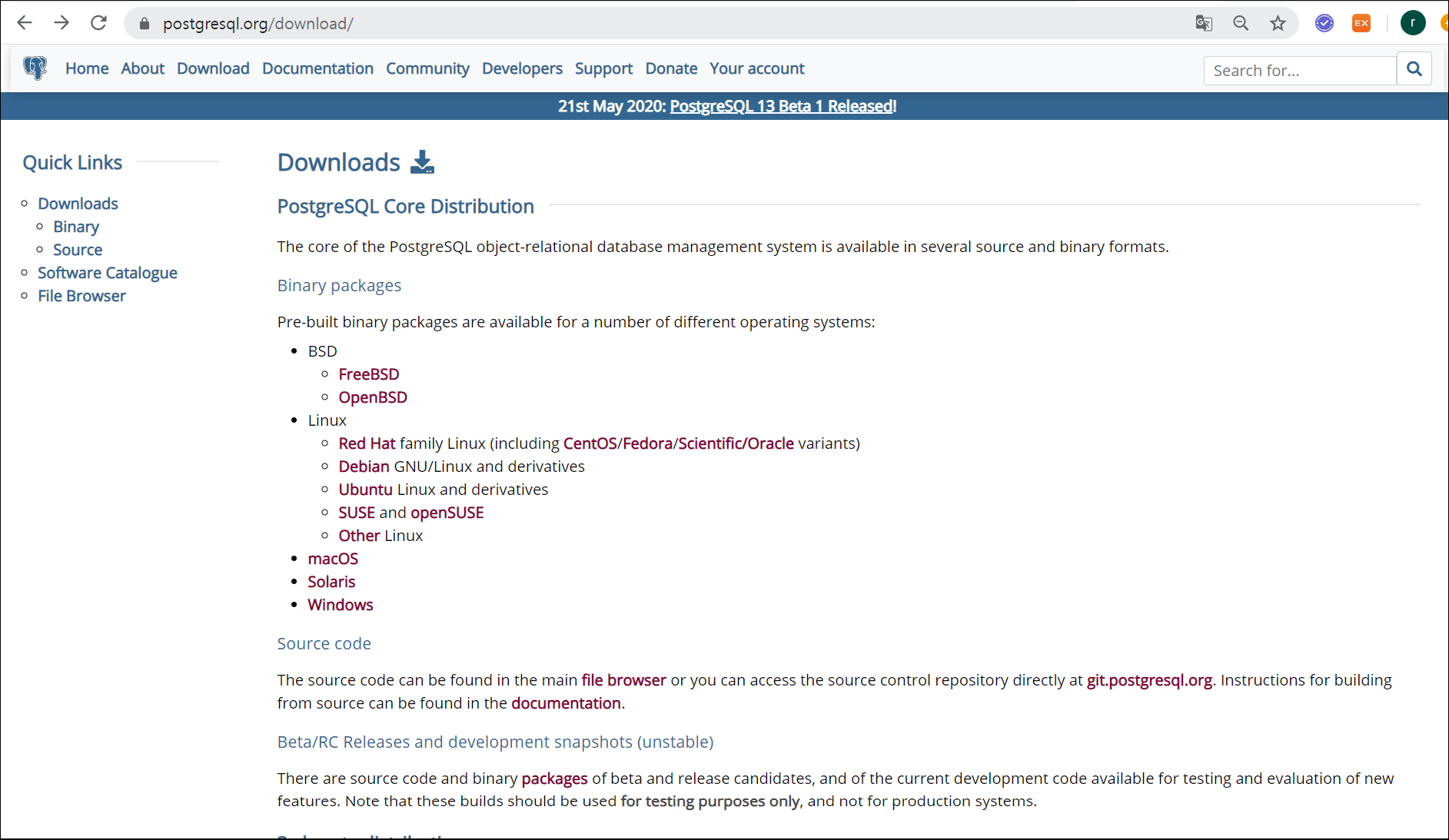Click the site search magnifier button
Screen dimensions: 1449x840
pos(1414,69)
